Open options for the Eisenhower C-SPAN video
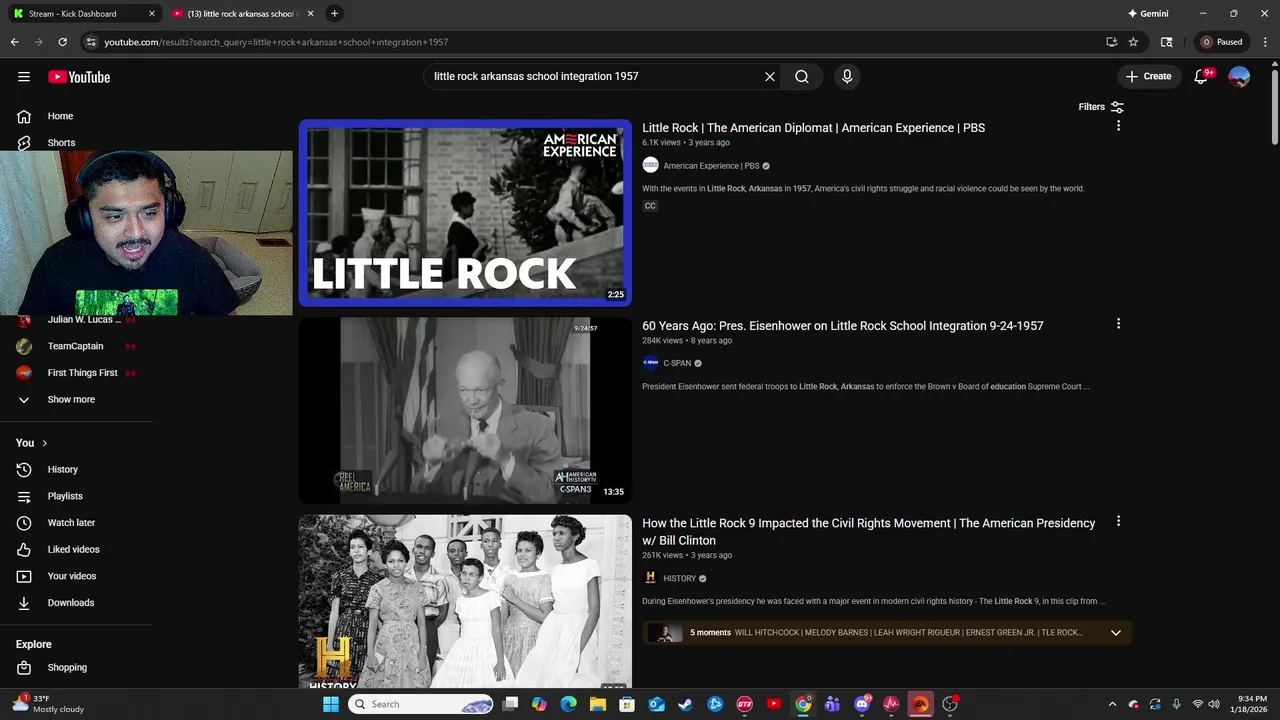This screenshot has width=1280, height=720. click(x=1118, y=324)
